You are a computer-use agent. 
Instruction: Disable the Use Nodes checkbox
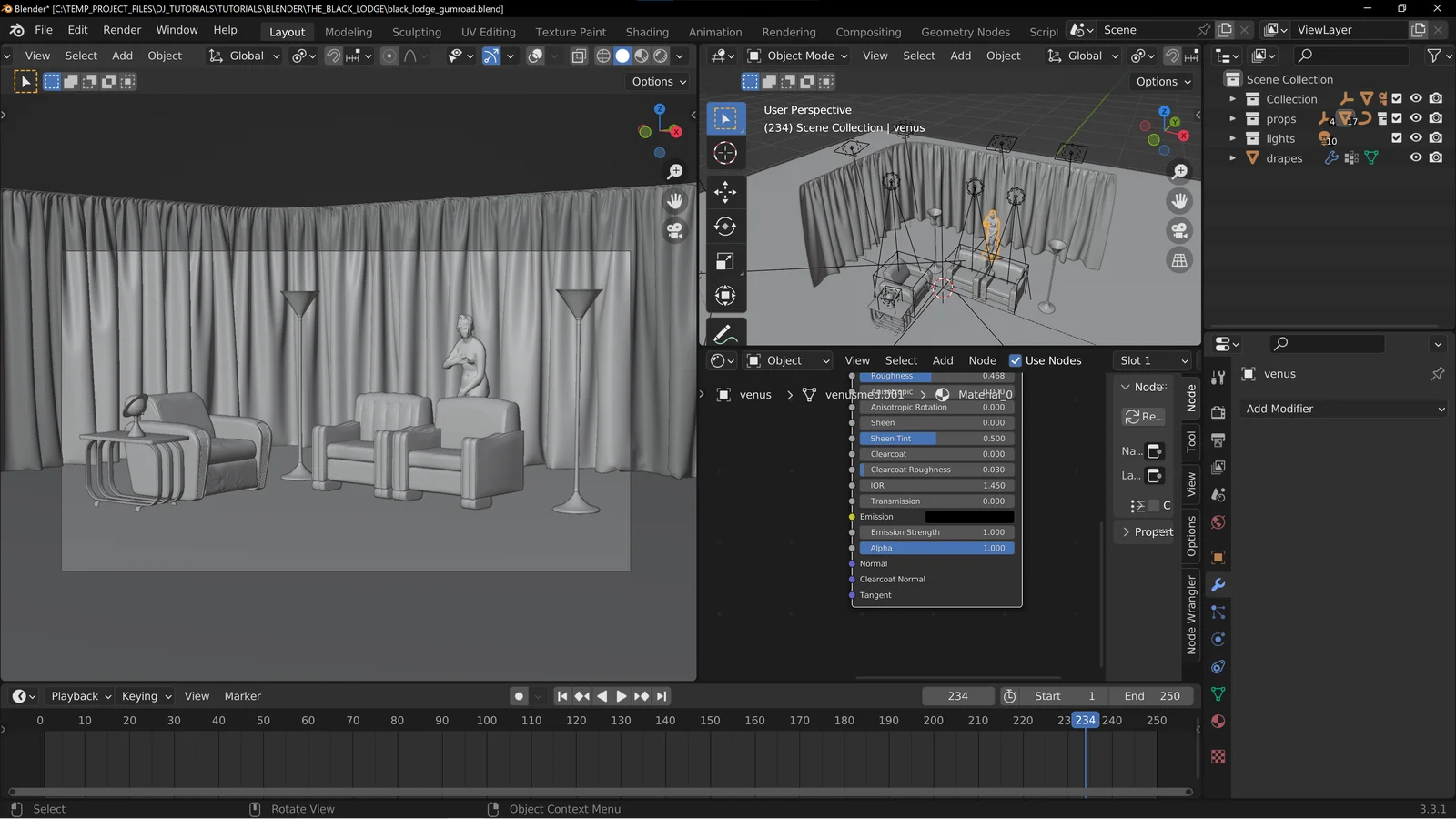[1016, 360]
